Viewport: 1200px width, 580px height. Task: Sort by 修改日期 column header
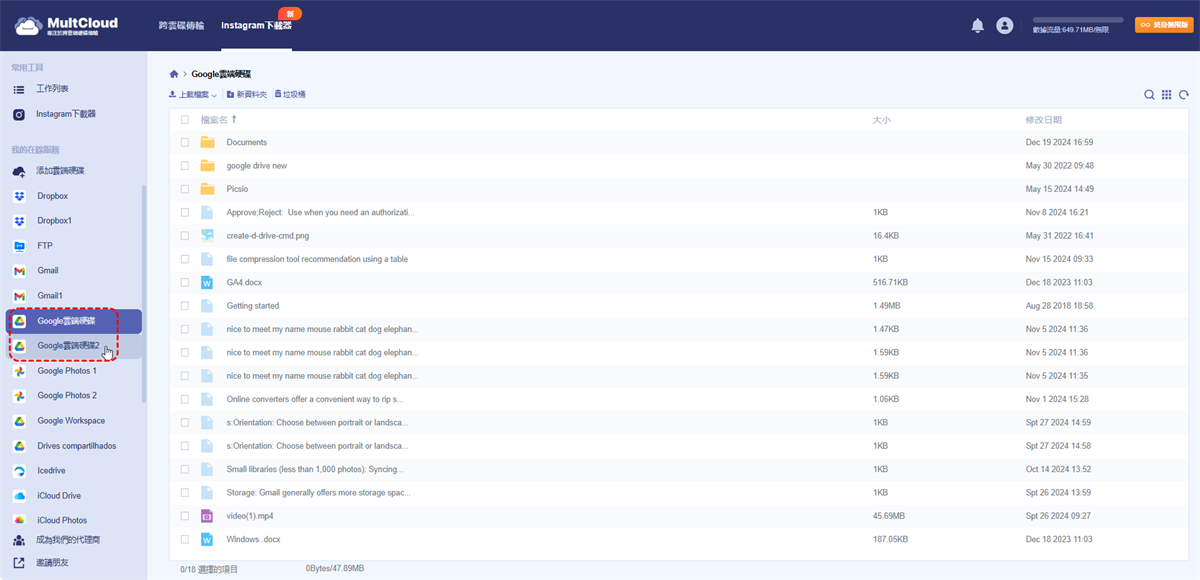click(x=1044, y=120)
